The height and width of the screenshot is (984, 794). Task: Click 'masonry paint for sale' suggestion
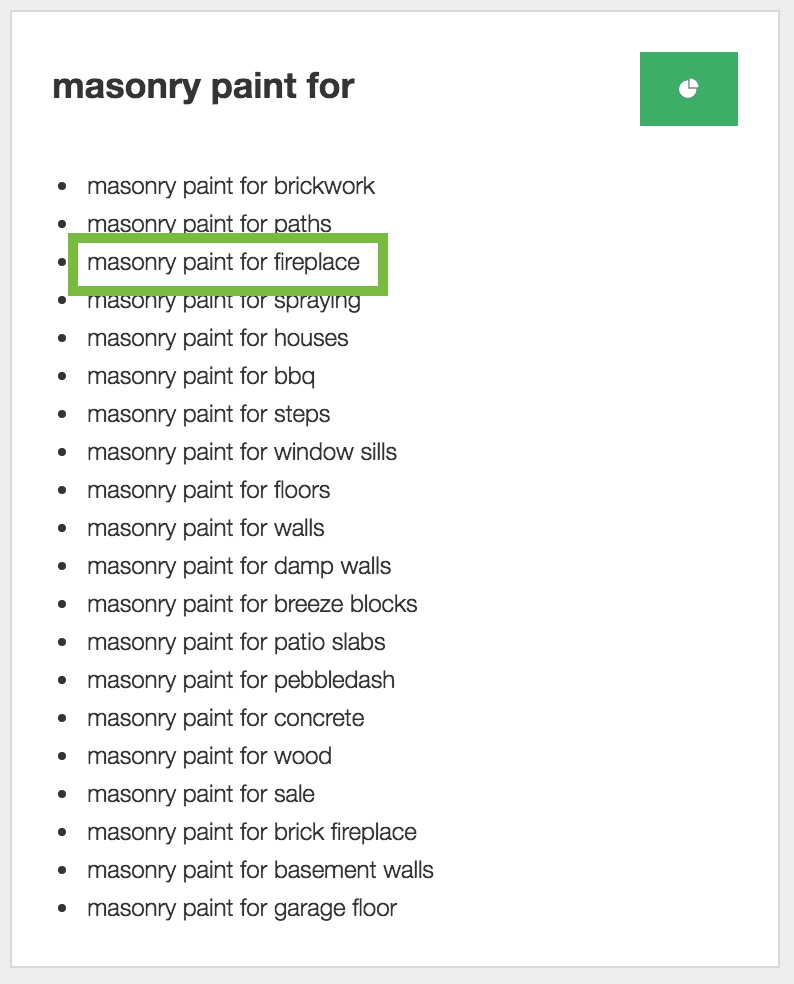(x=200, y=794)
